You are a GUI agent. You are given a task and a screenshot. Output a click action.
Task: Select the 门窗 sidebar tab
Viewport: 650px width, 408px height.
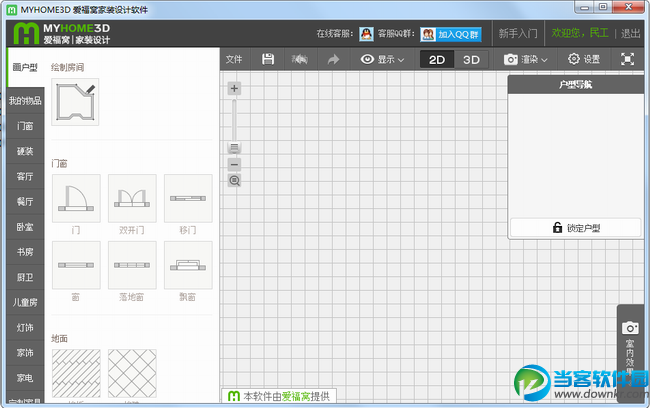[25, 126]
